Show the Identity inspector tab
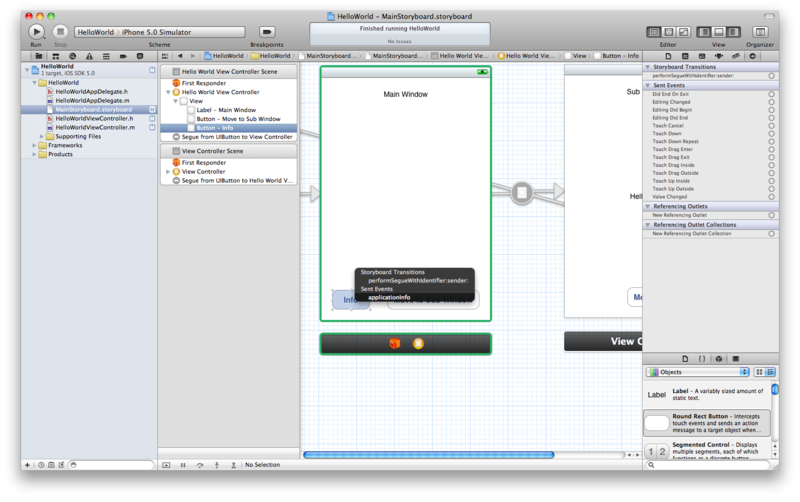Image resolution: width=800 pixels, height=502 pixels. coord(685,56)
